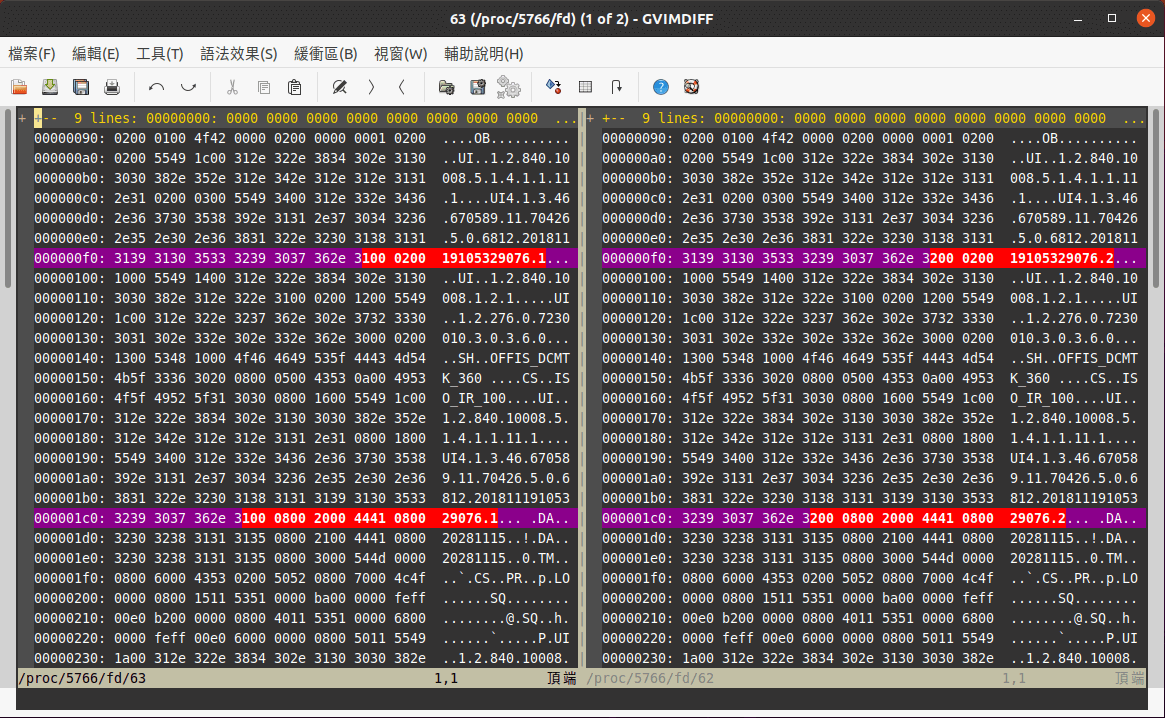Click line 00000140 in left pane
This screenshot has height=718, width=1165.
click(x=305, y=358)
